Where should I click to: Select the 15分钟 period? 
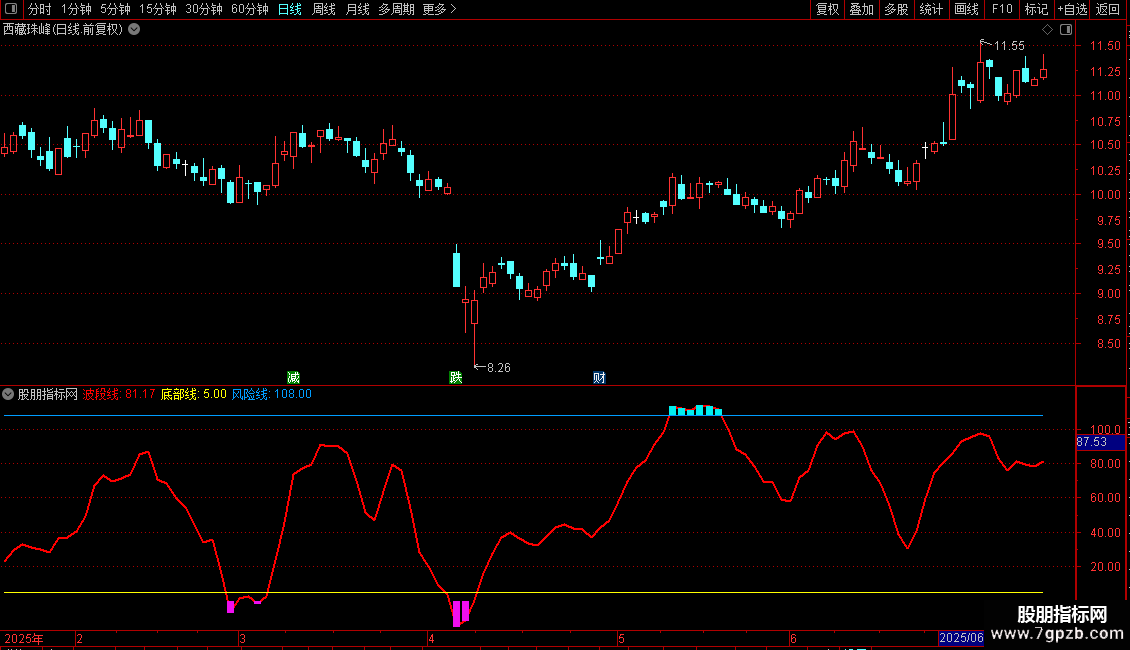click(158, 9)
